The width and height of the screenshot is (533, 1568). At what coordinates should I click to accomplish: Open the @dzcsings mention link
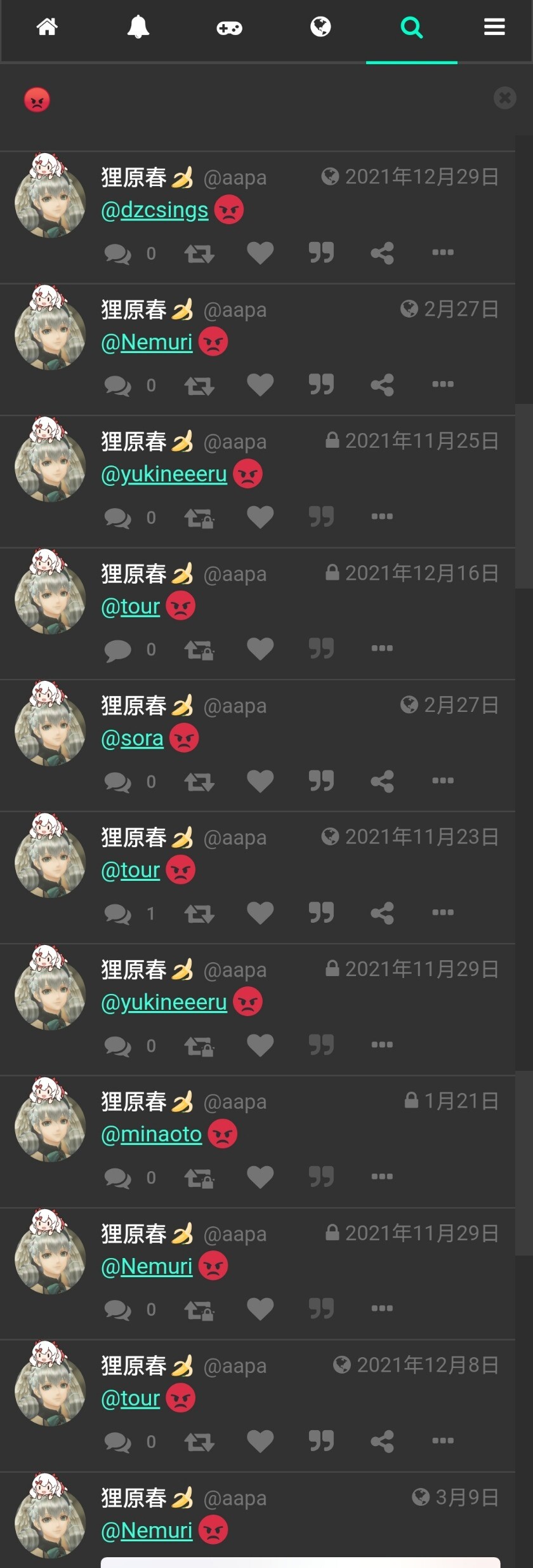click(x=155, y=210)
